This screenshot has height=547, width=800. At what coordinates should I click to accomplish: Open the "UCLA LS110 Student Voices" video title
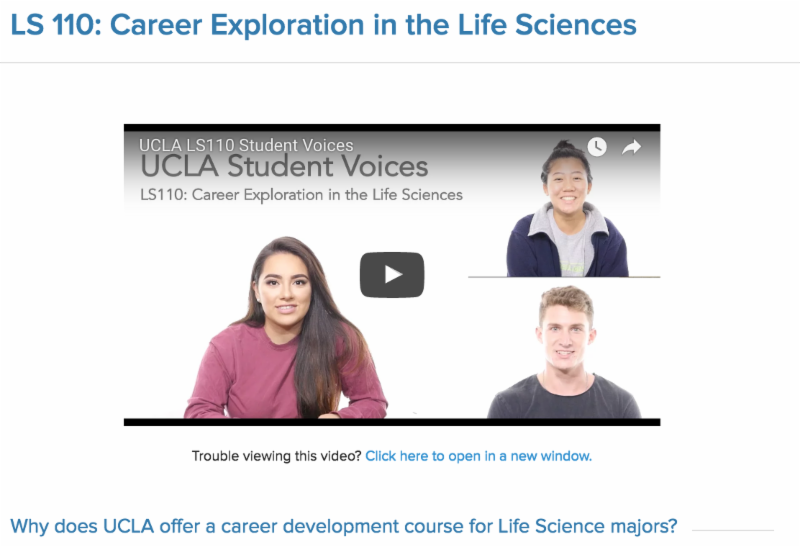click(x=246, y=146)
